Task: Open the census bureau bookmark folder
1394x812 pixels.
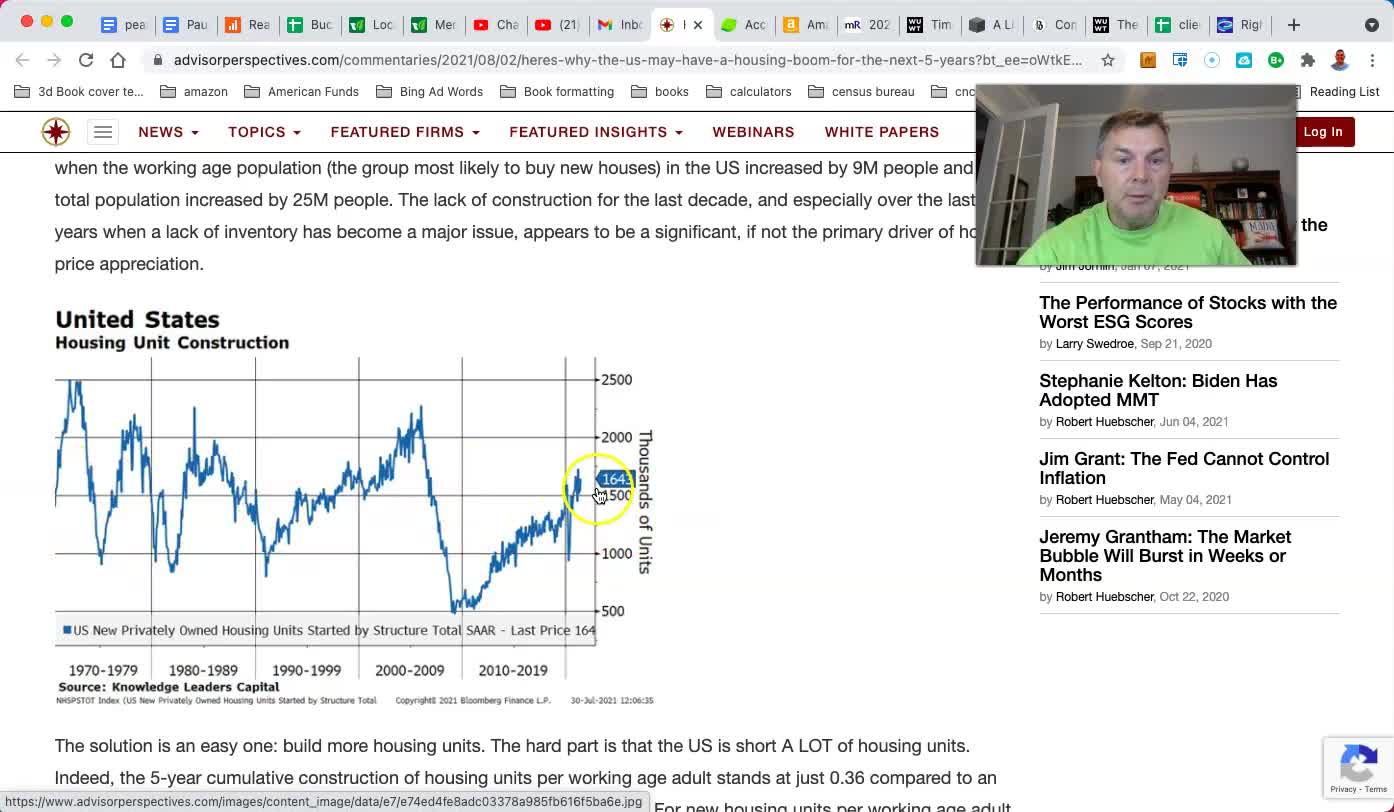Action: pyautogui.click(x=861, y=92)
